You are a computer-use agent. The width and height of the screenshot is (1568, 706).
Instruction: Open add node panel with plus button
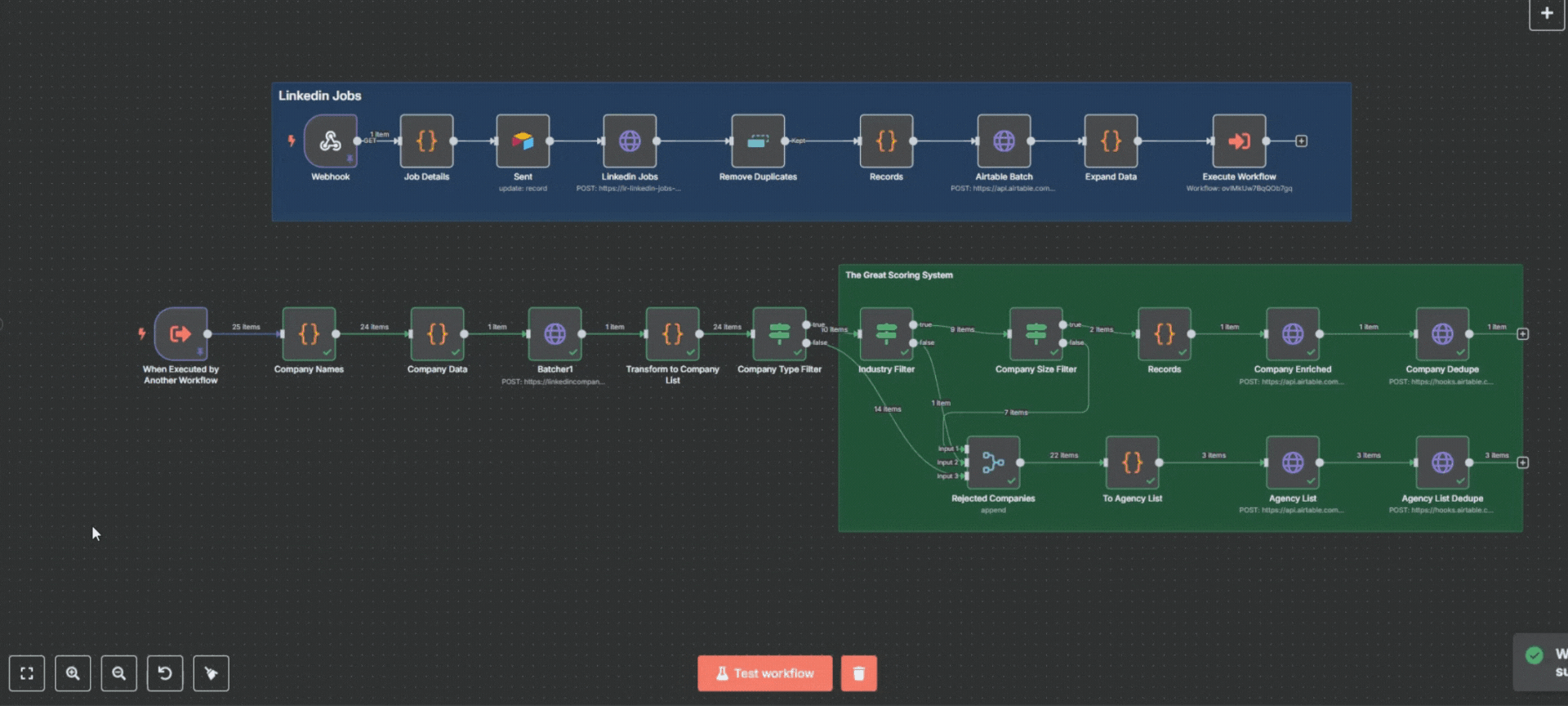pyautogui.click(x=1547, y=13)
